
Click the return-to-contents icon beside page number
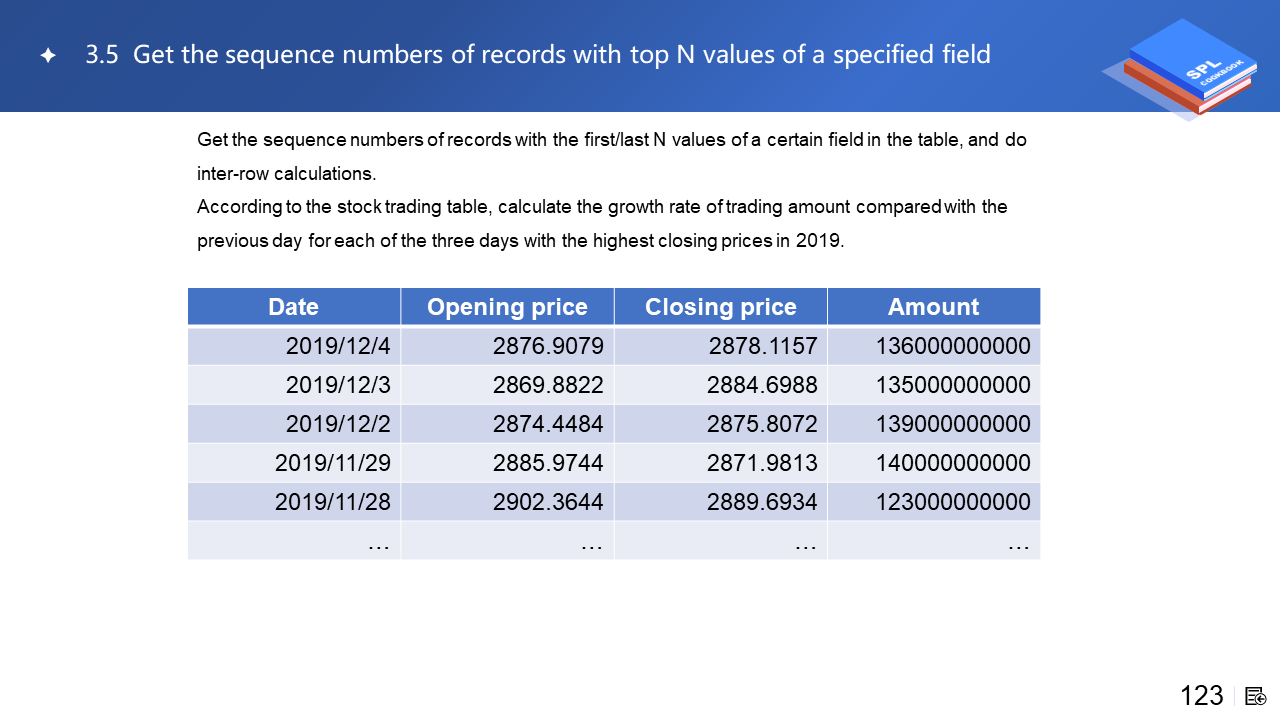[1256, 696]
